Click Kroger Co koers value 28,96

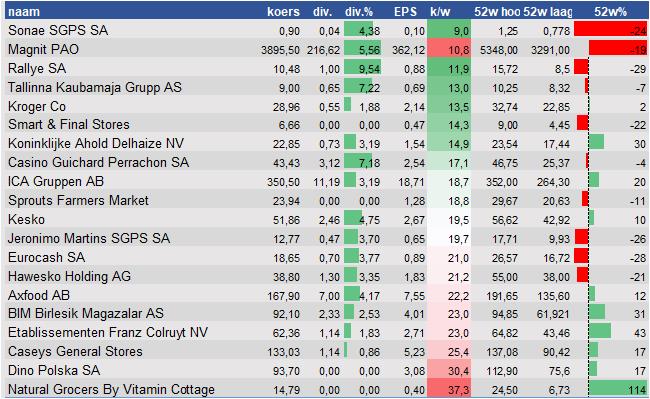point(286,107)
